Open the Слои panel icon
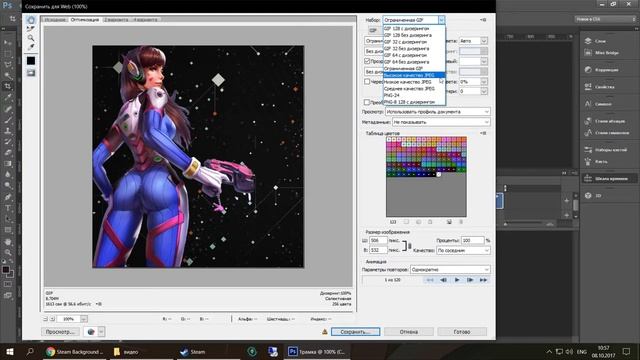The height and width of the screenshot is (360, 640). click(x=588, y=41)
